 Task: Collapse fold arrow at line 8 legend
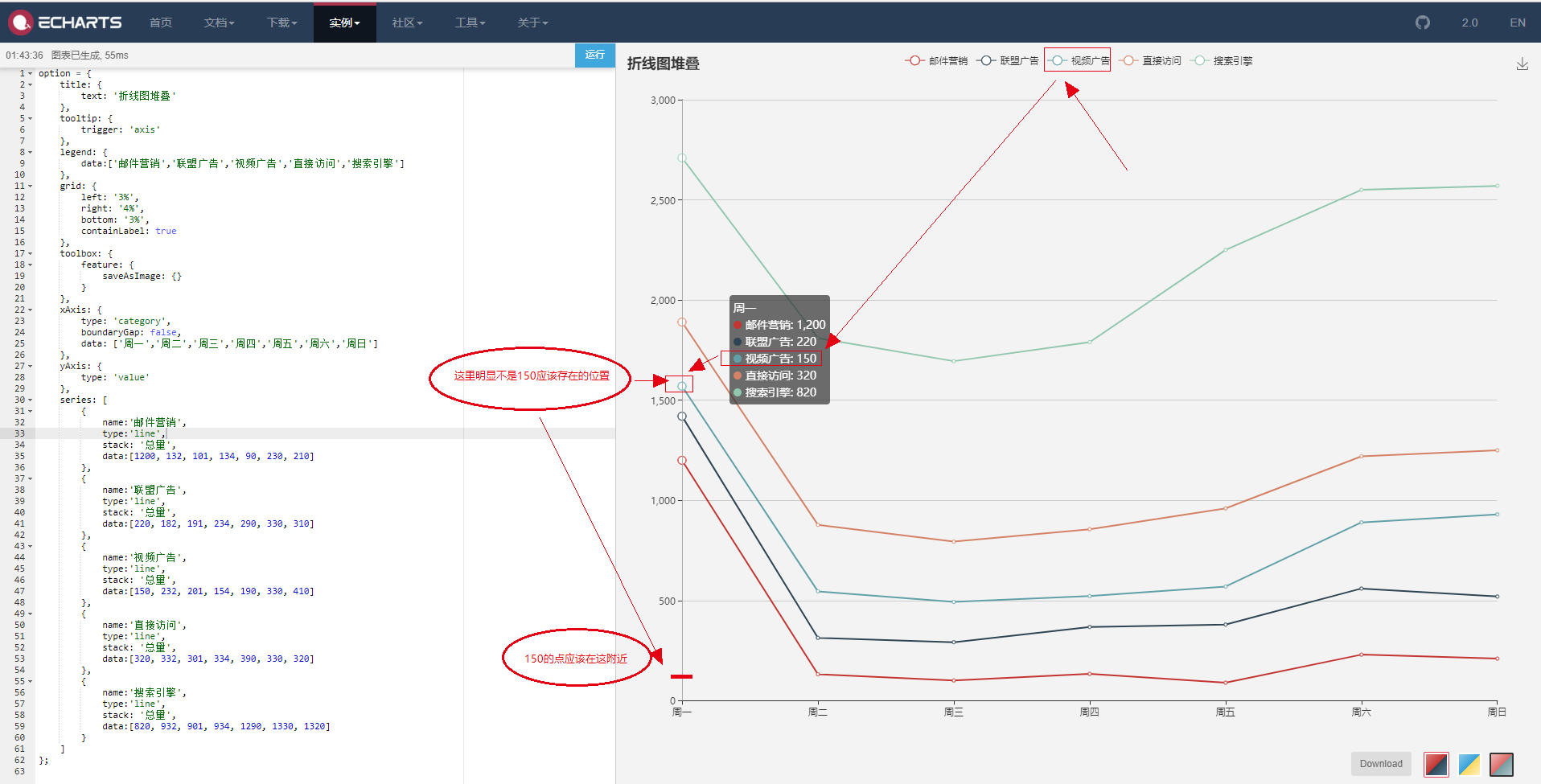31,152
